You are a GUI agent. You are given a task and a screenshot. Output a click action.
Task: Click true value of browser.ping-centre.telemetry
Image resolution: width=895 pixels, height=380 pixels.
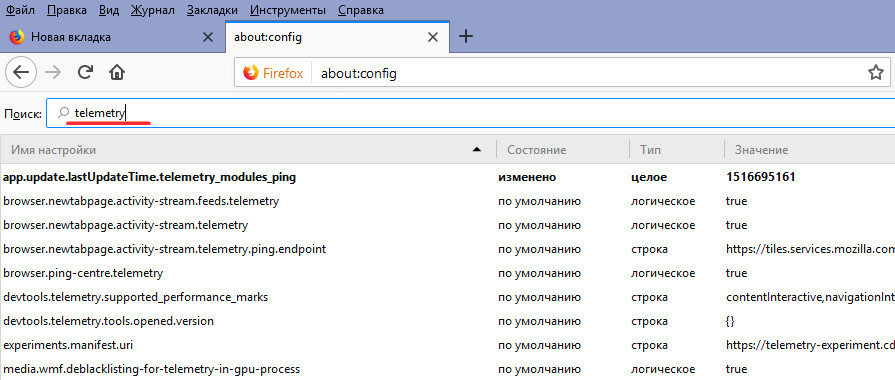(736, 273)
